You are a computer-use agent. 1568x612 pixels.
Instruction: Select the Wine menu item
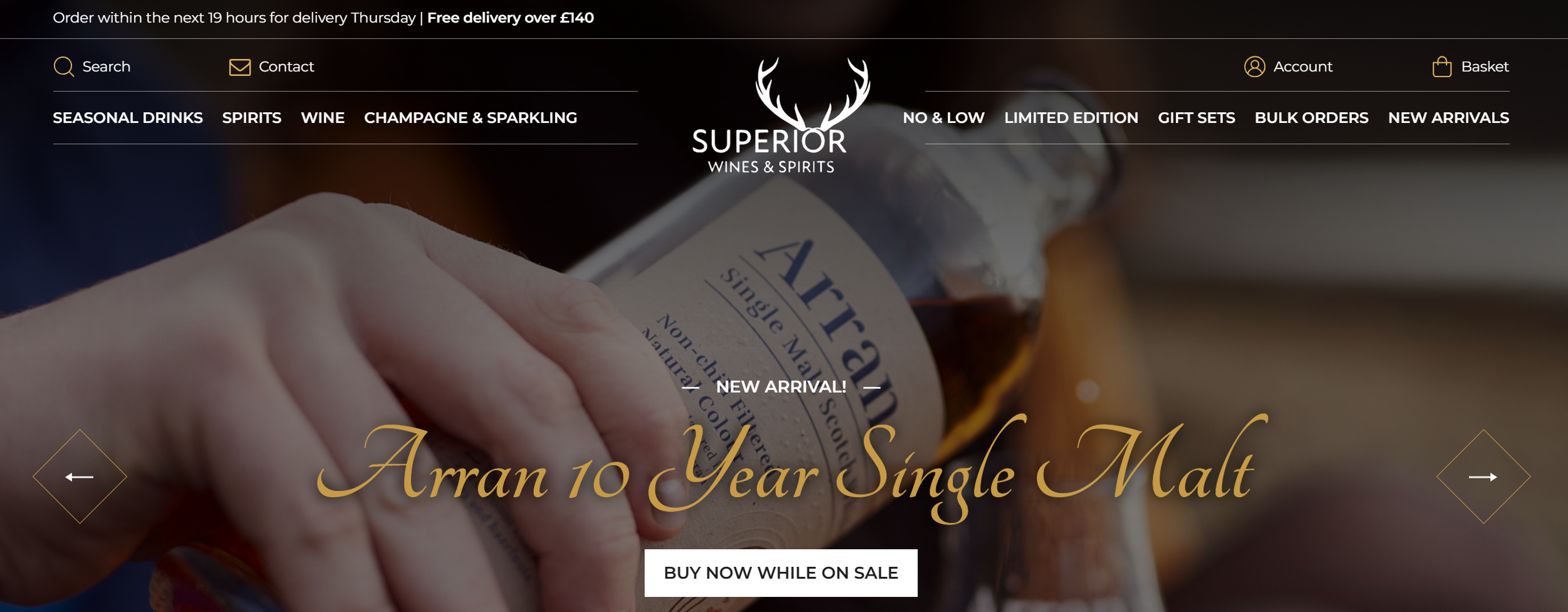pos(323,118)
